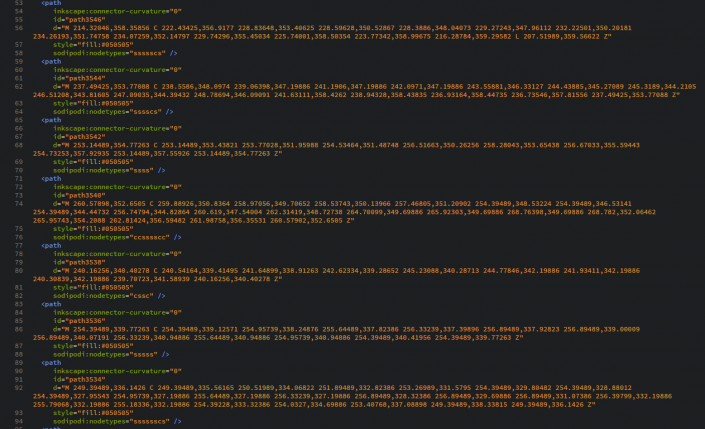Click the id="path3542" attribute line
This screenshot has height=429, width=705.
[79, 136]
